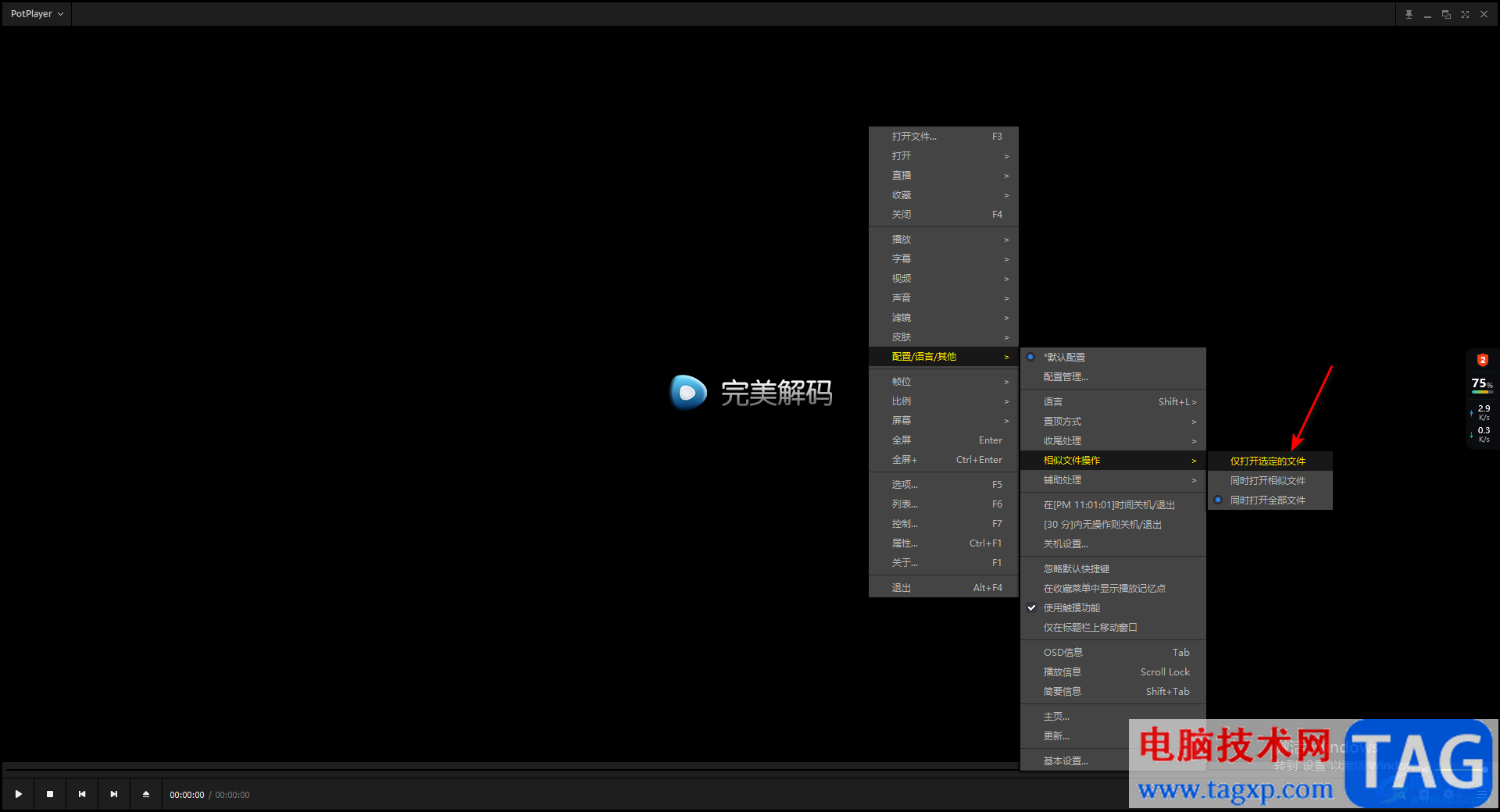Click 更新... menu entry
This screenshot has height=812, width=1500.
click(1075, 735)
